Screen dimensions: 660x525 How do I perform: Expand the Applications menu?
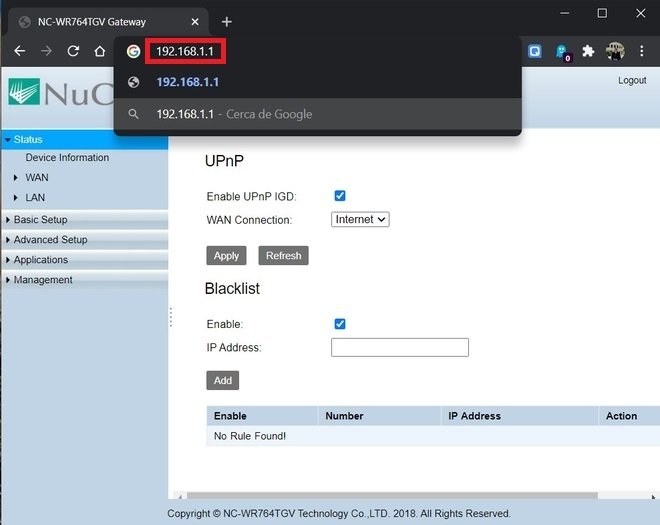(84, 260)
